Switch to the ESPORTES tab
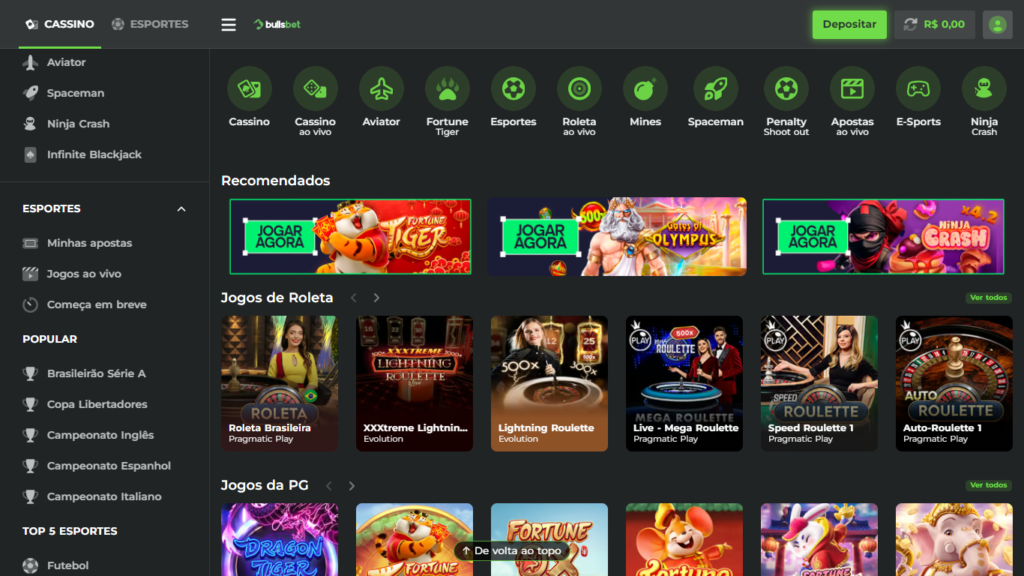This screenshot has height=576, width=1024. pos(150,24)
